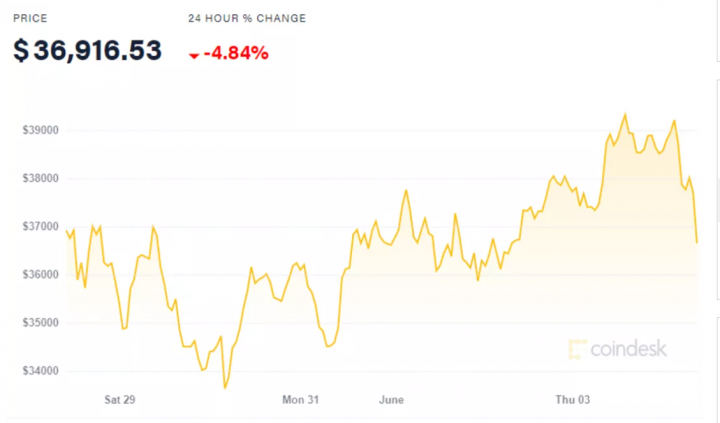Viewport: 720px width, 423px height.
Task: Click the $37000 y-axis label
Action: 41,226
